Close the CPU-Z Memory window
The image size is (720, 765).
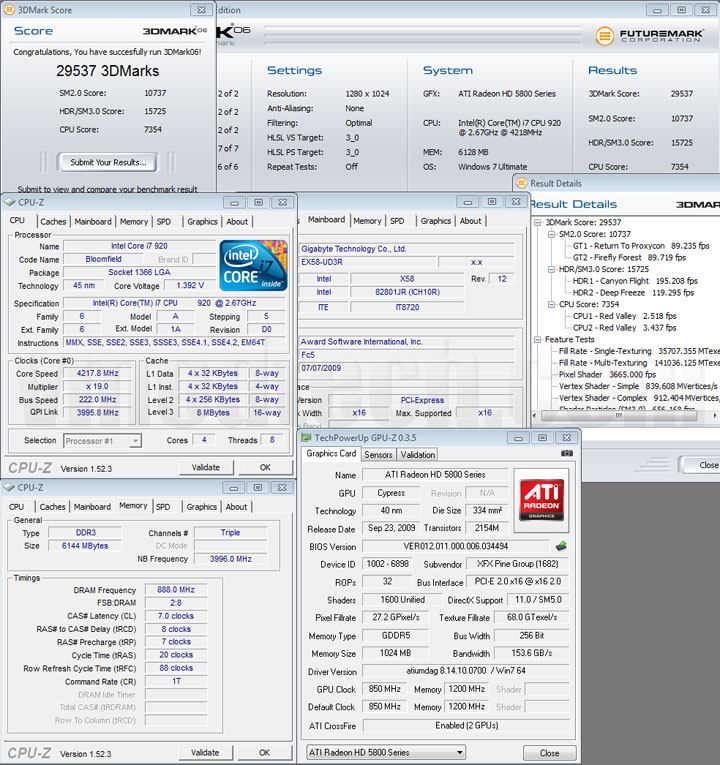(x=282, y=488)
